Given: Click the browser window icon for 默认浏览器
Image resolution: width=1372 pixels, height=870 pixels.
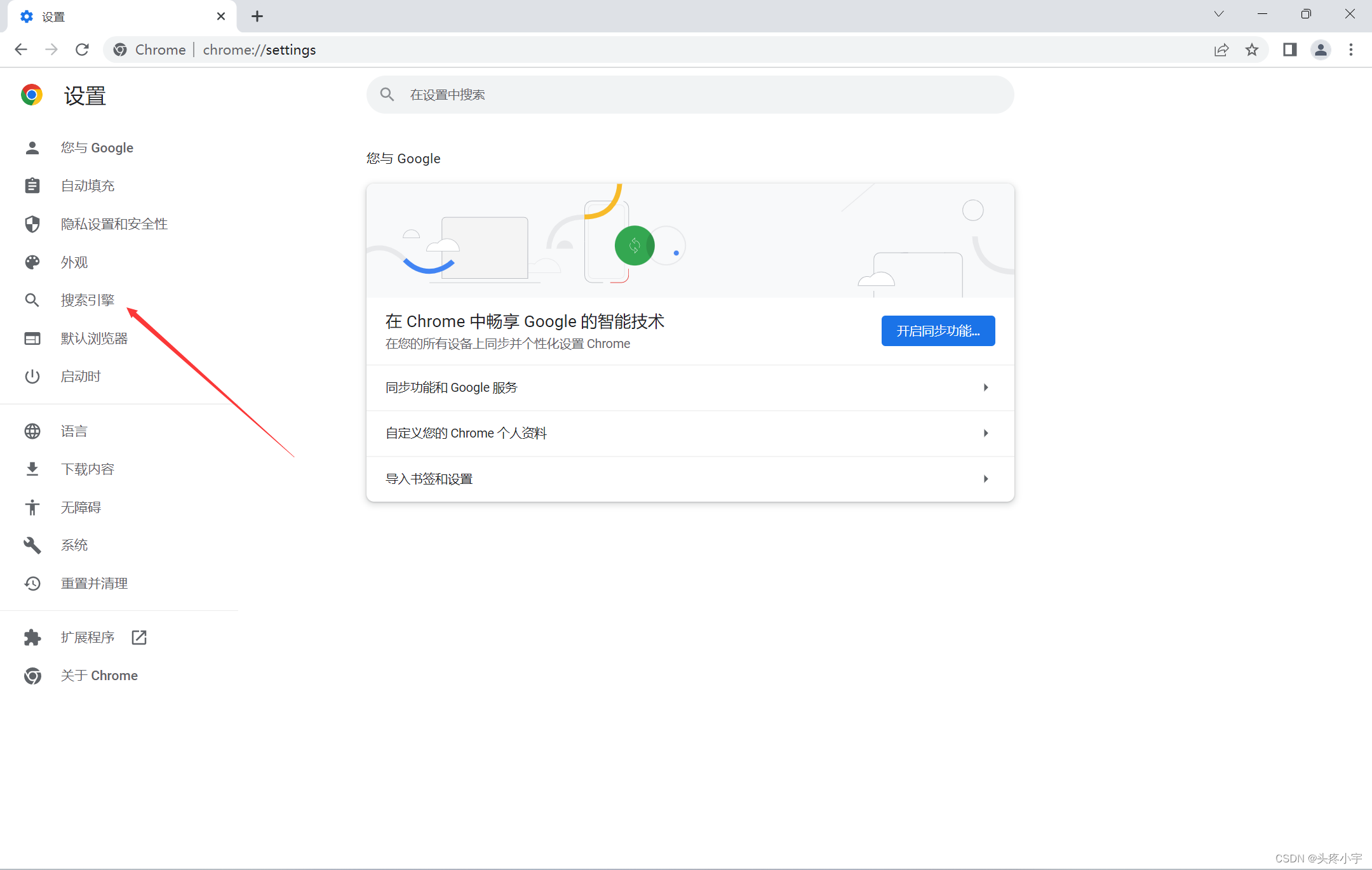Looking at the screenshot, I should [32, 338].
